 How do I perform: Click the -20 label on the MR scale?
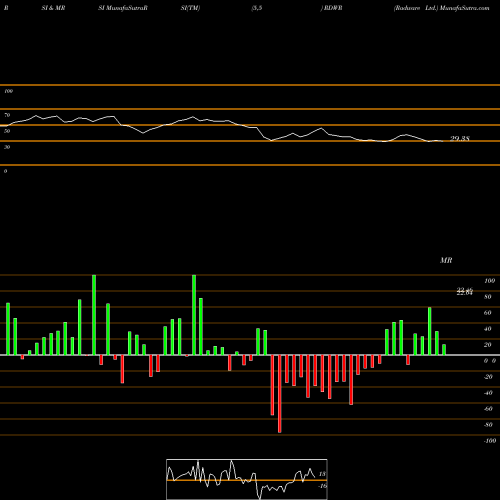pyautogui.click(x=488, y=377)
